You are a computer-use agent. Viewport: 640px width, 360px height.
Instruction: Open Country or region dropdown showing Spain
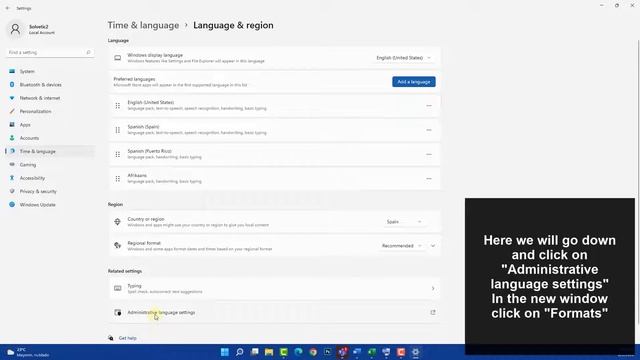403,222
